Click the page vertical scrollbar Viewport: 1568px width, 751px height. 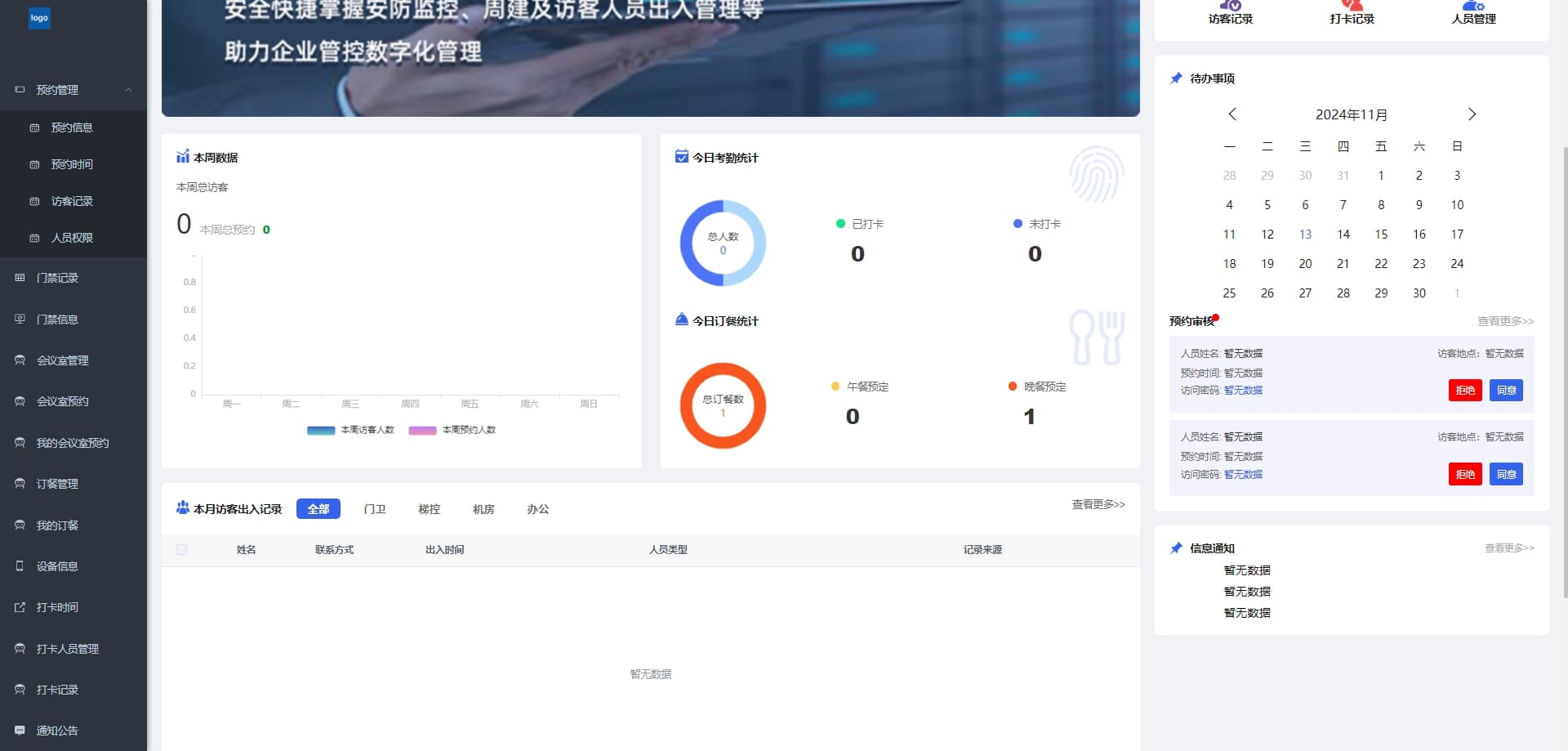point(1565,372)
